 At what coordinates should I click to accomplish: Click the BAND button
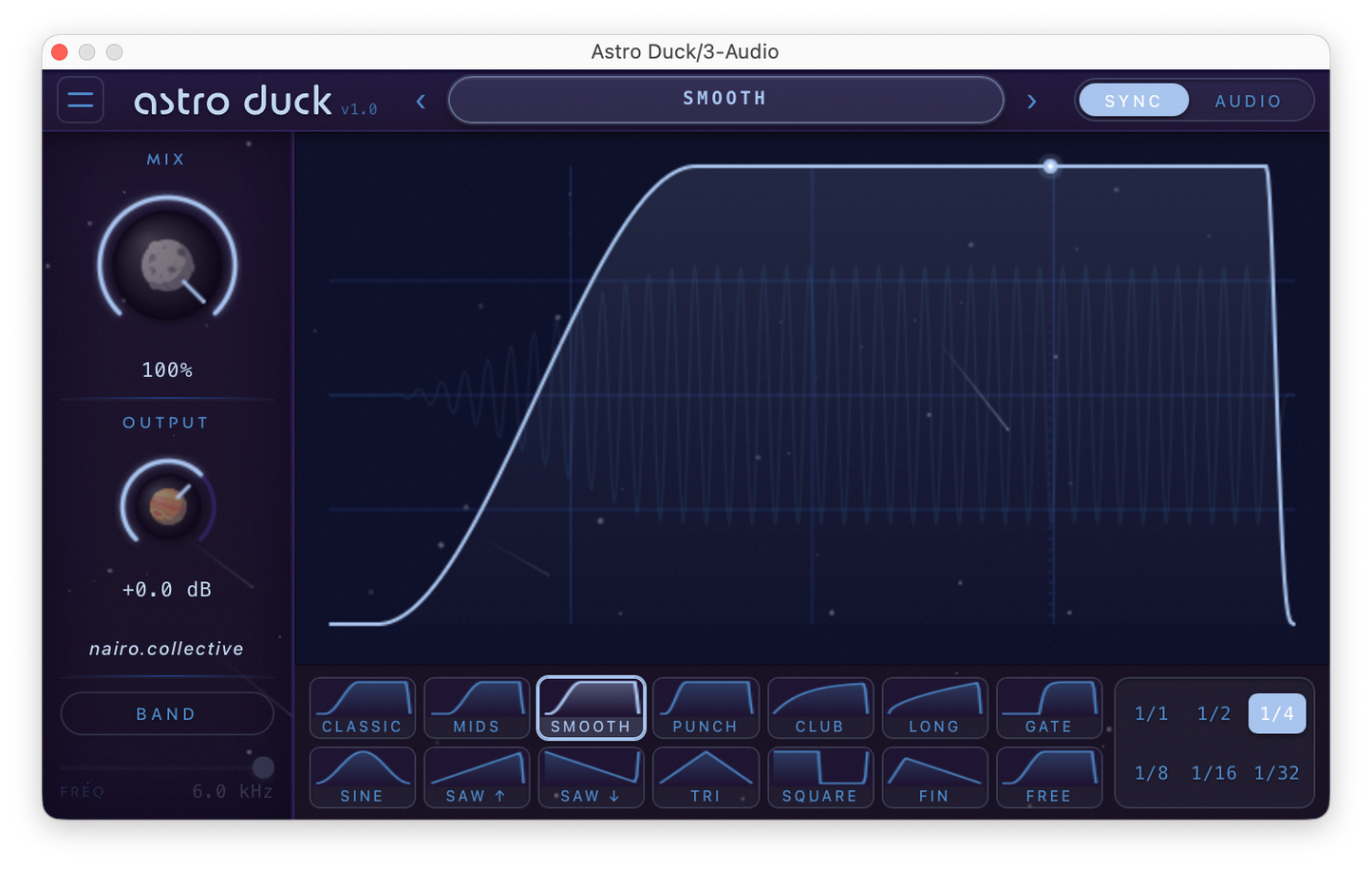click(167, 714)
